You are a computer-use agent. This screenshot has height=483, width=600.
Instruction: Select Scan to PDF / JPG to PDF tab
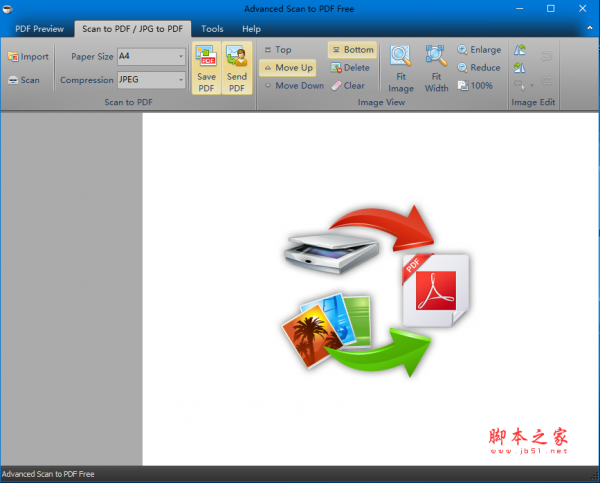click(x=132, y=29)
